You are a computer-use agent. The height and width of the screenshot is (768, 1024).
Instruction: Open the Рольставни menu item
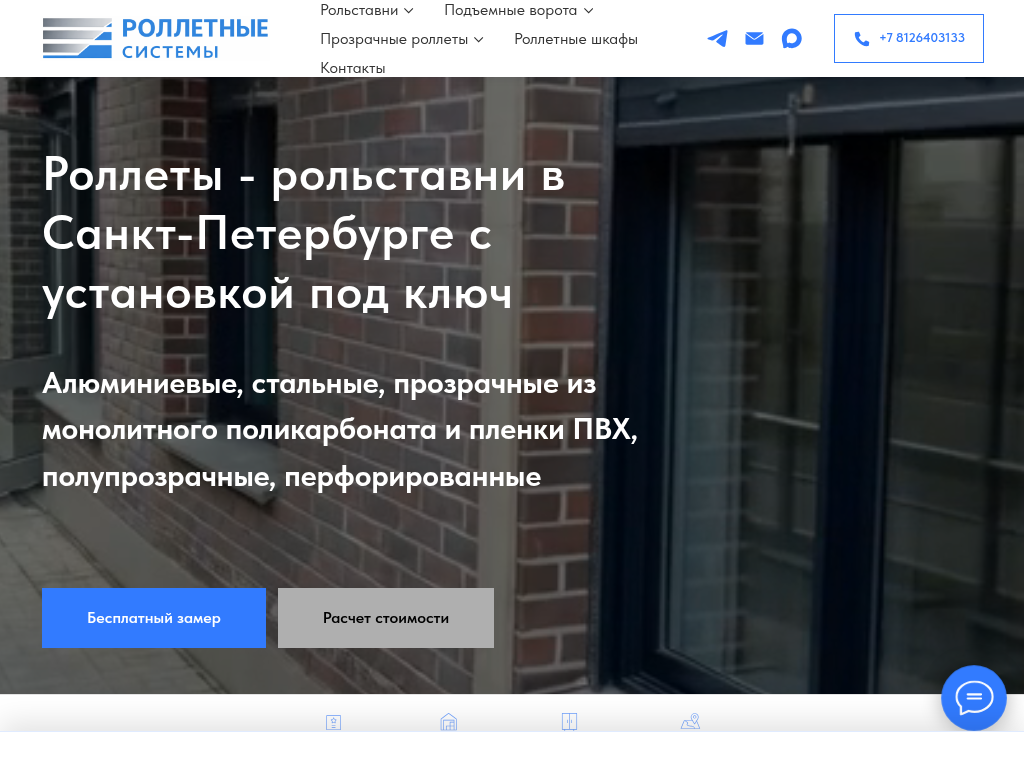359,10
